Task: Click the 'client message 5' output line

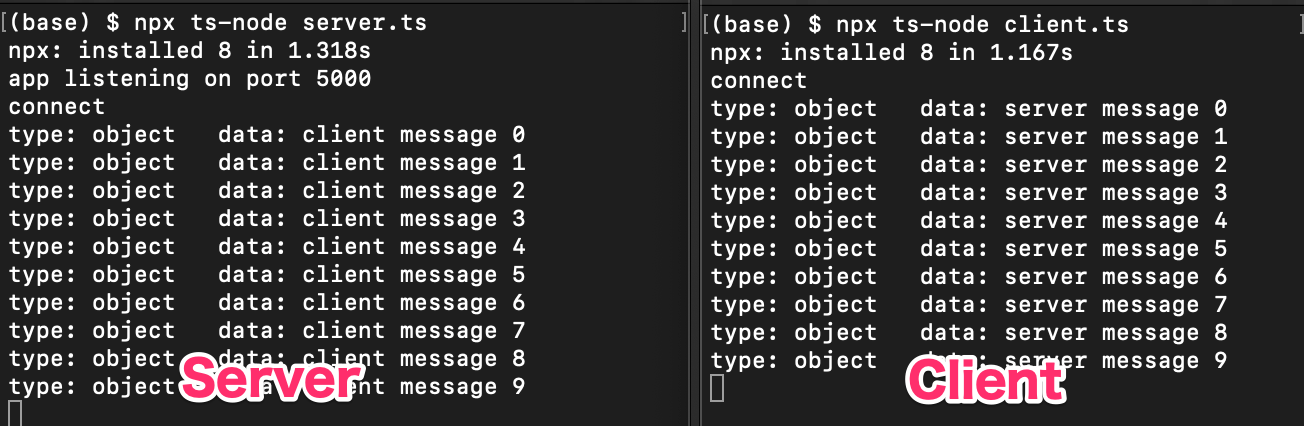Action: (267, 274)
